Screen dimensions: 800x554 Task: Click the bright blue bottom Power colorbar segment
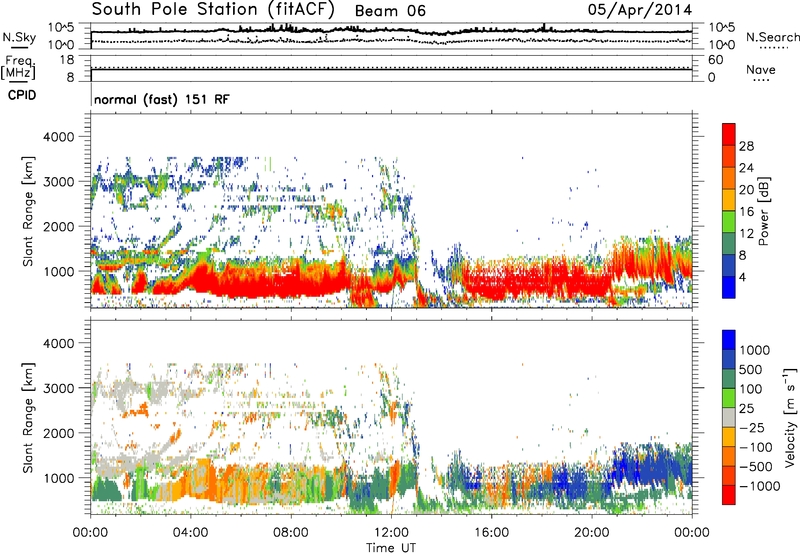tap(729, 288)
